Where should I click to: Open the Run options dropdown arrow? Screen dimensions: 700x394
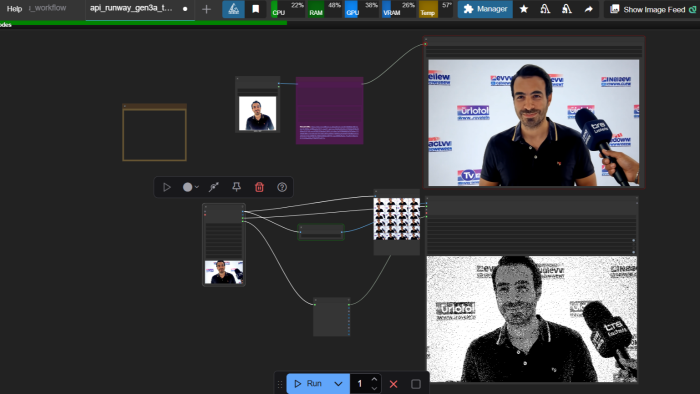click(x=338, y=384)
